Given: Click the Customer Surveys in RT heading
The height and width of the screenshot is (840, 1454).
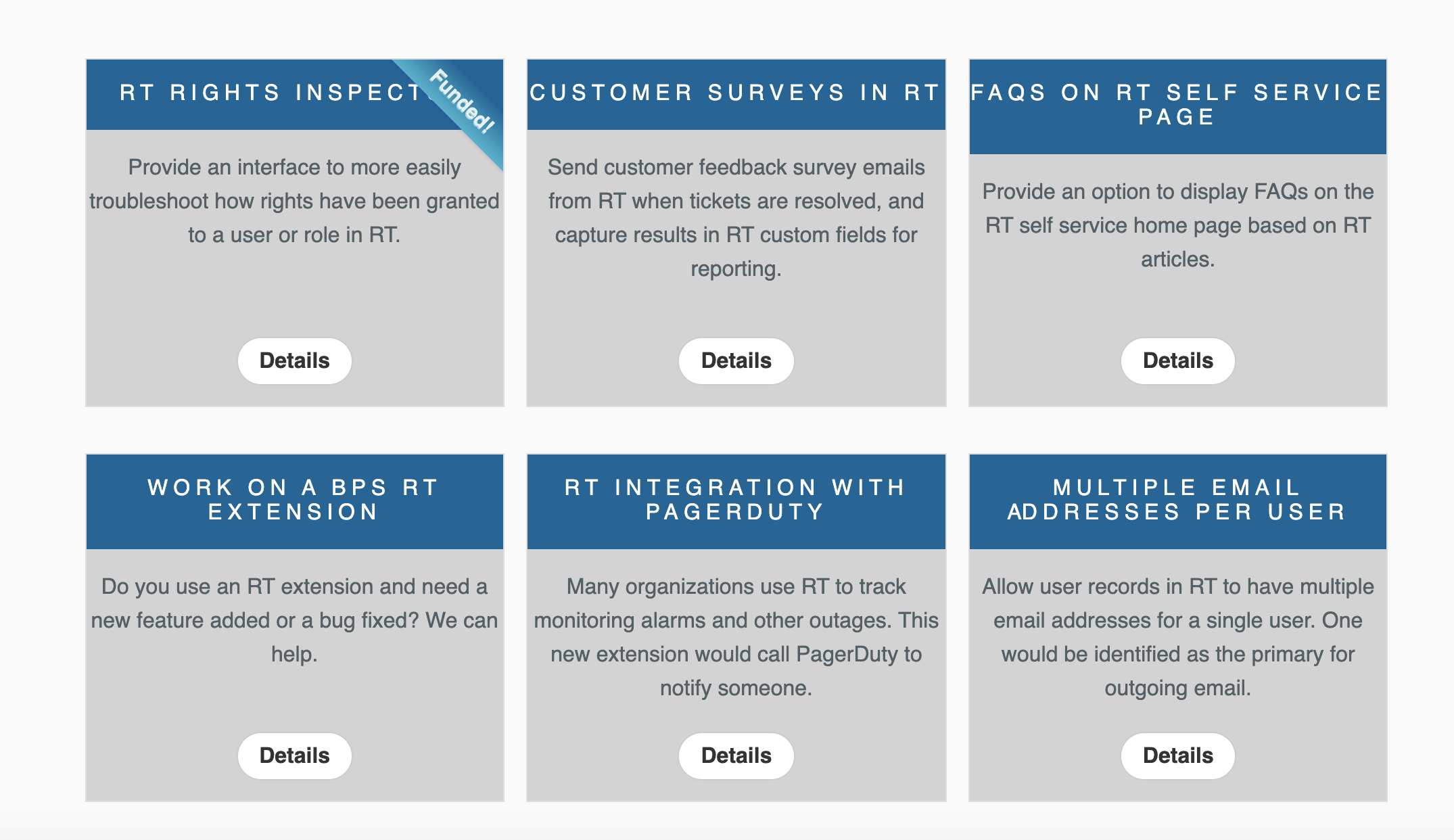Looking at the screenshot, I should tap(736, 93).
